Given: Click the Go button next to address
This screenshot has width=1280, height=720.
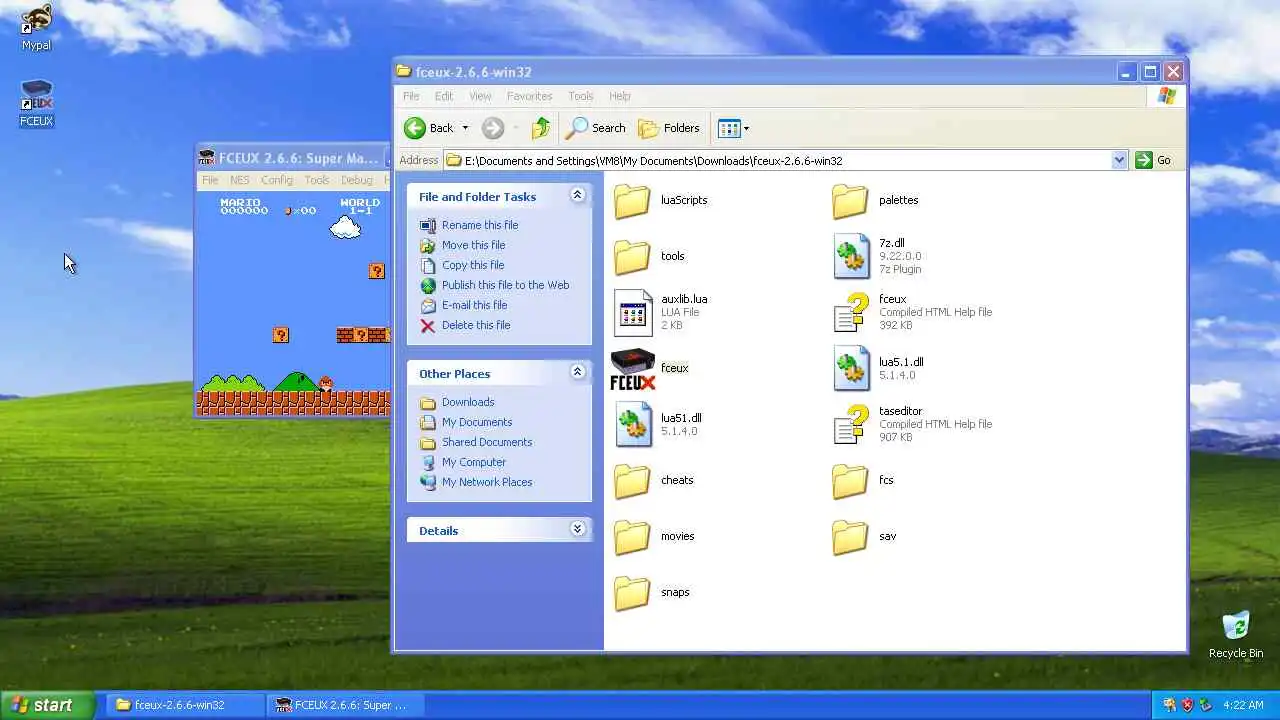Looking at the screenshot, I should 1153,160.
